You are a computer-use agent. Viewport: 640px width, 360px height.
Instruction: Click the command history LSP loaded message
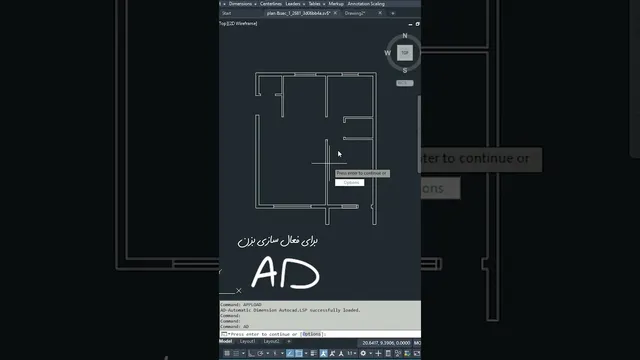pyautogui.click(x=290, y=310)
